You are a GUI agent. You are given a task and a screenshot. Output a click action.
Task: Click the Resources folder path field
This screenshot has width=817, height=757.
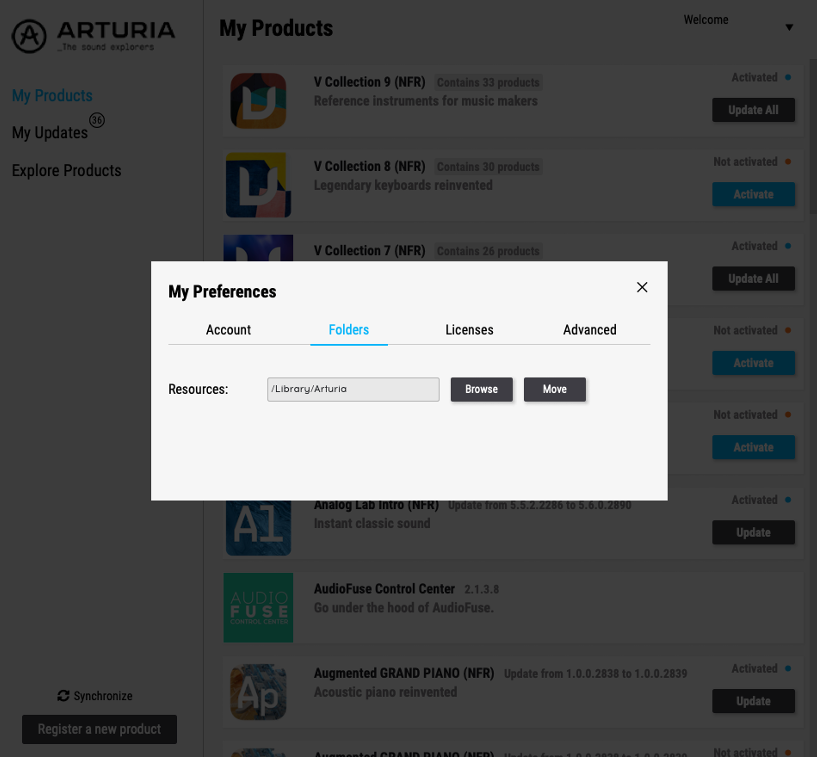(x=352, y=389)
